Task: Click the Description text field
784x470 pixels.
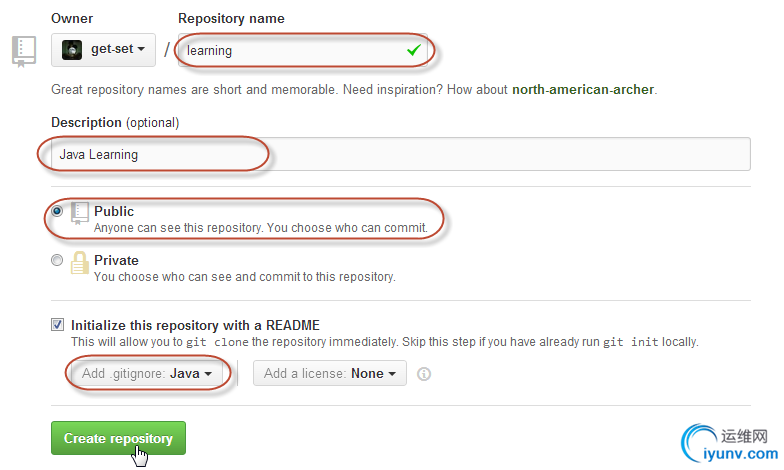Action: (x=400, y=155)
